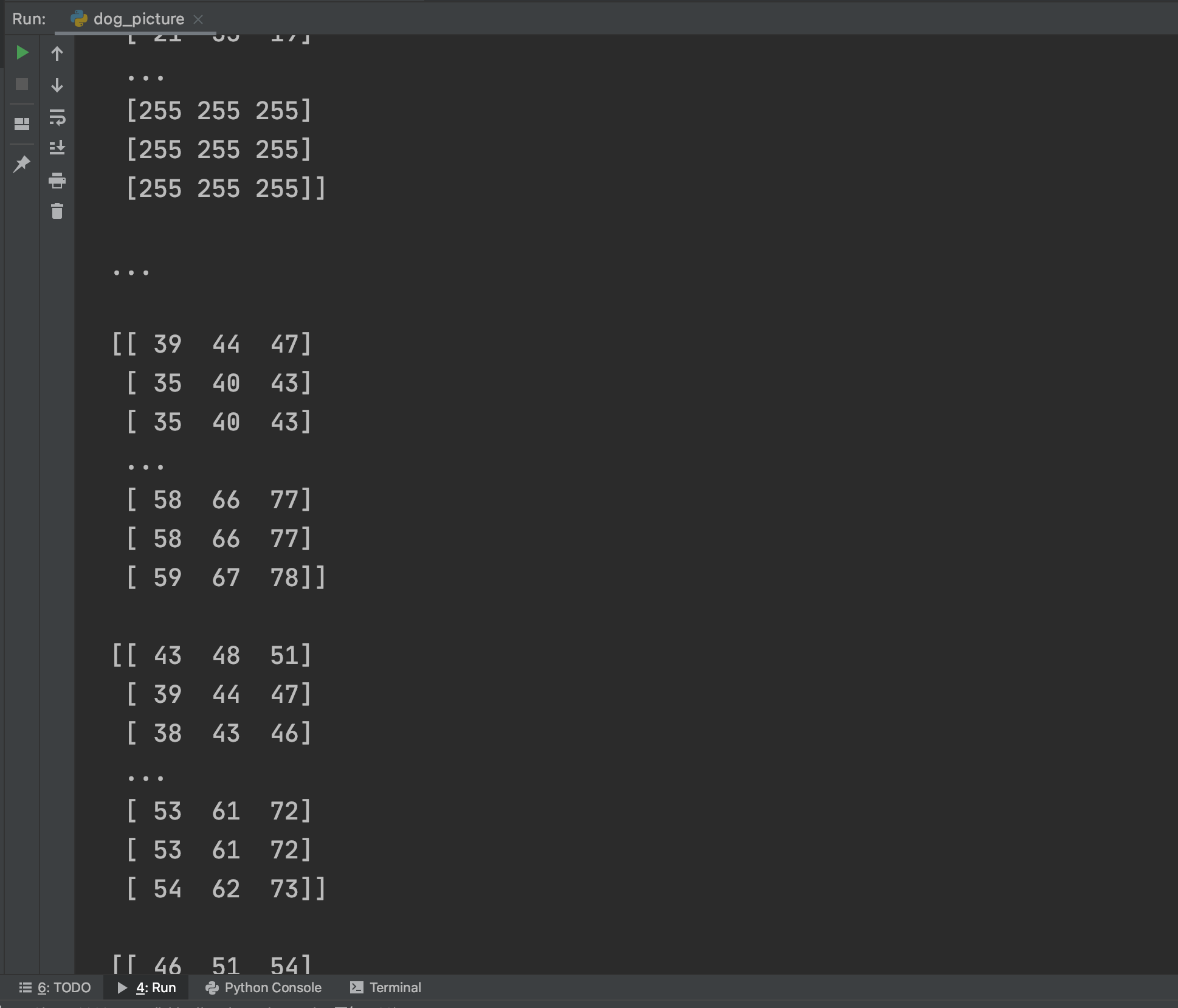Click the output row [ 38 43 46]
The width and height of the screenshot is (1178, 1008).
pos(219,733)
